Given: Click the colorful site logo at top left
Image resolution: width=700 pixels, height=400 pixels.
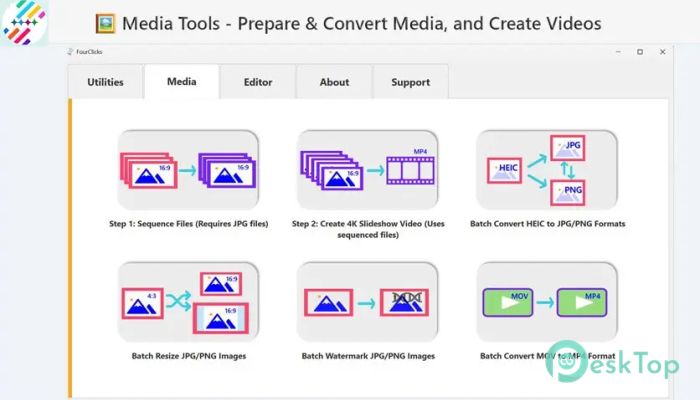Looking at the screenshot, I should [24, 22].
